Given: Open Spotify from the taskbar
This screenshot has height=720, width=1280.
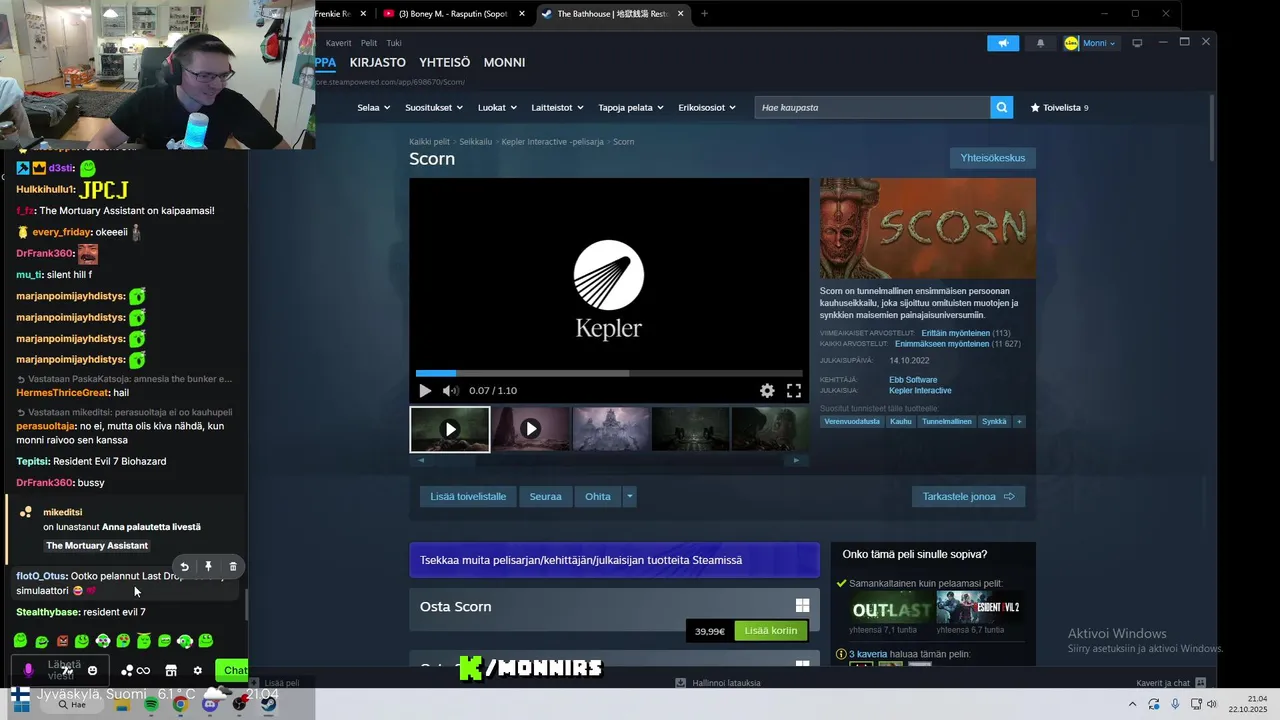Looking at the screenshot, I should pyautogui.click(x=151, y=704).
